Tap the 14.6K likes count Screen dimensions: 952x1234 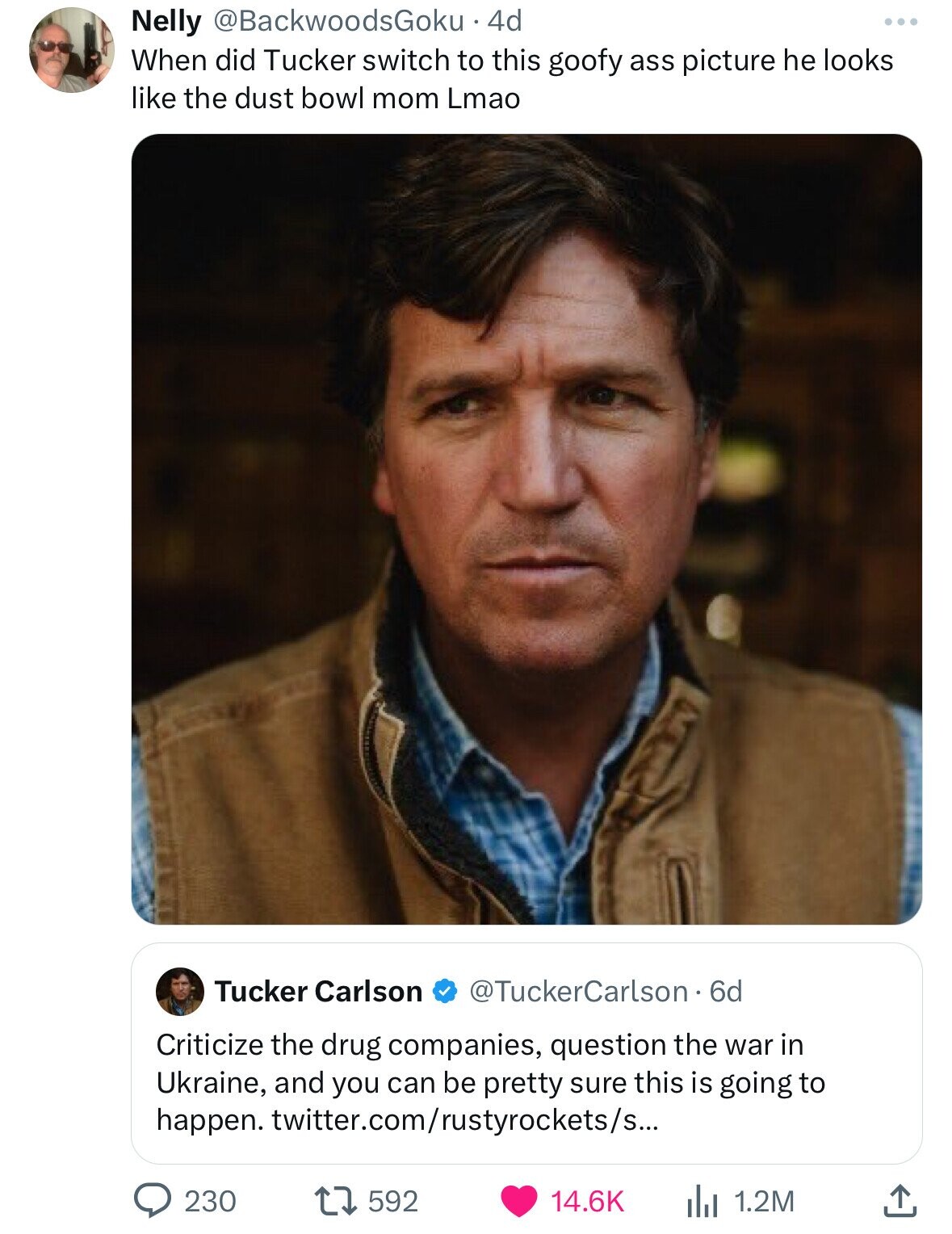[x=588, y=1201]
